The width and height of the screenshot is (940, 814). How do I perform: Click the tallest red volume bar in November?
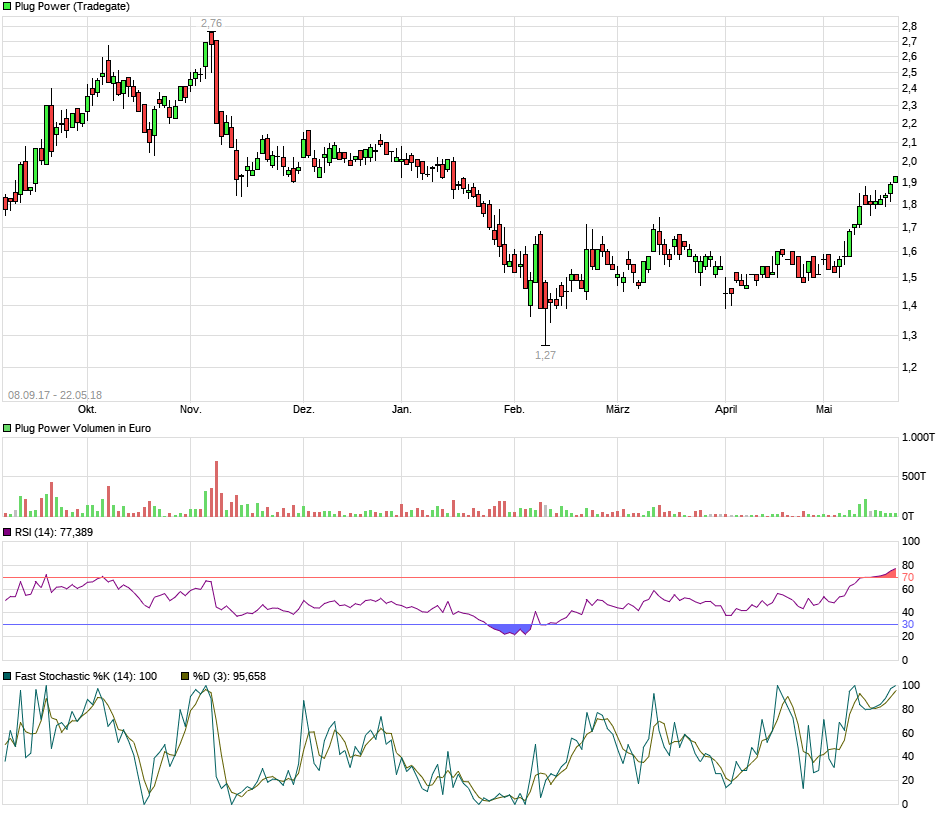pyautogui.click(x=216, y=489)
